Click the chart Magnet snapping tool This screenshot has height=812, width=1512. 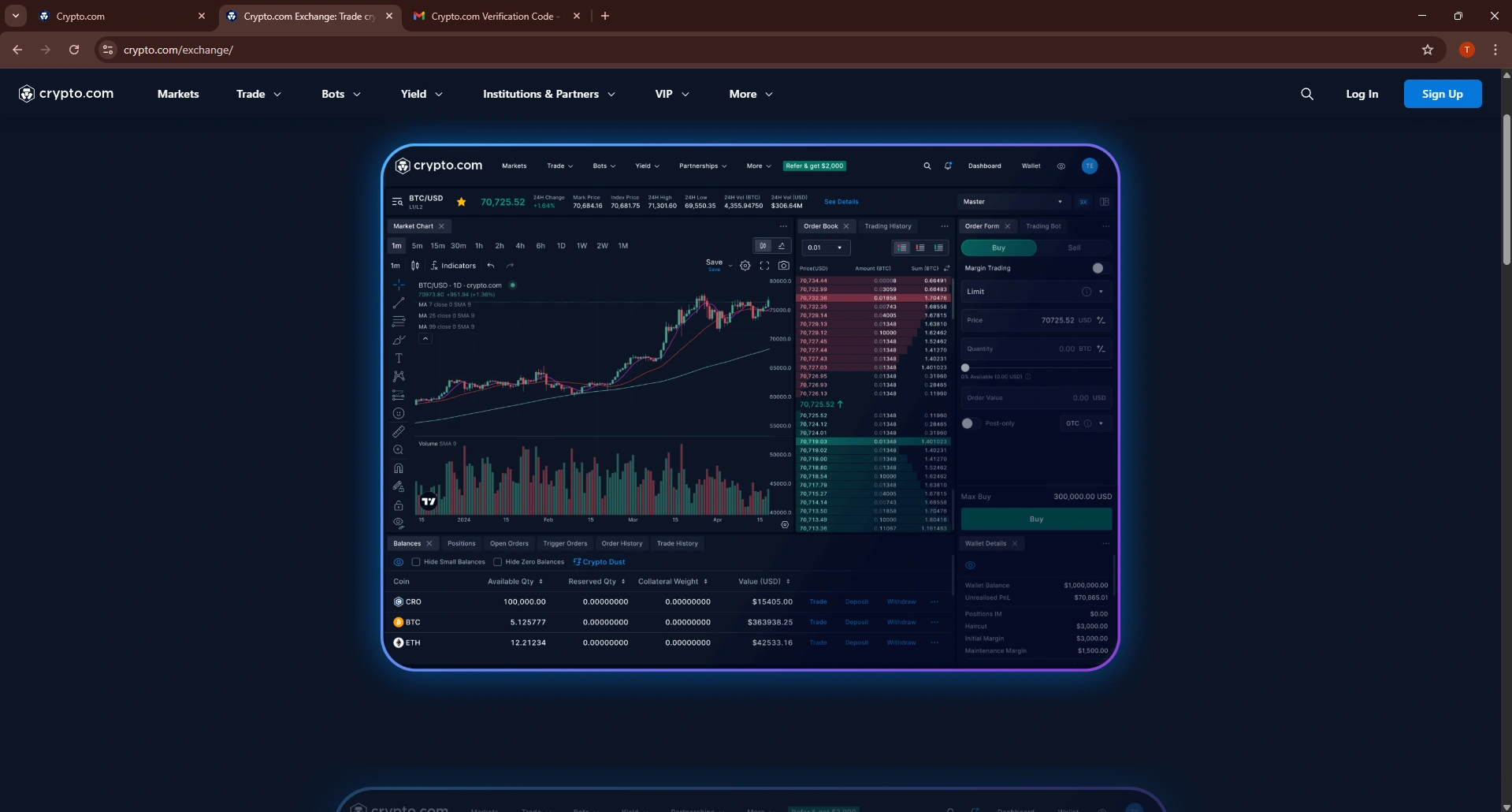click(x=399, y=467)
